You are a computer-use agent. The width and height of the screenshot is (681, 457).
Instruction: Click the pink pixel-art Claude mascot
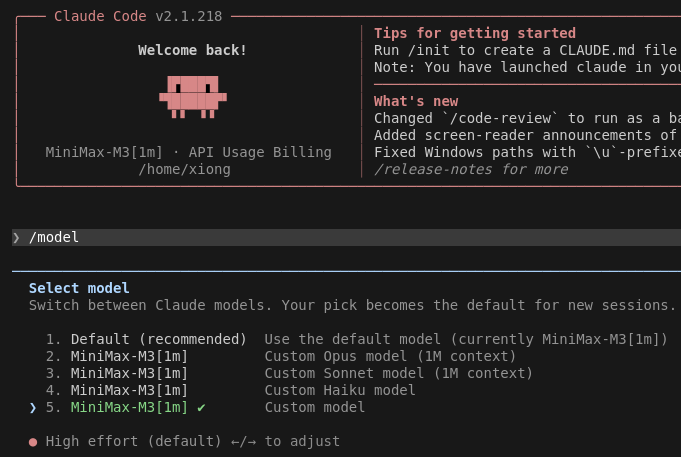[193, 97]
